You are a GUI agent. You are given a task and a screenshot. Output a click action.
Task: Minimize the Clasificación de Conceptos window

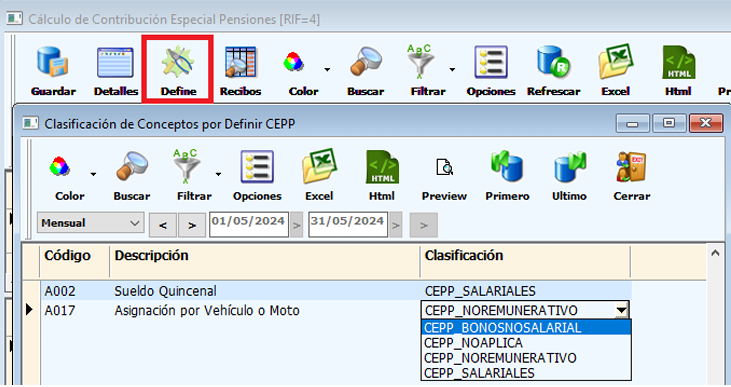click(x=632, y=123)
